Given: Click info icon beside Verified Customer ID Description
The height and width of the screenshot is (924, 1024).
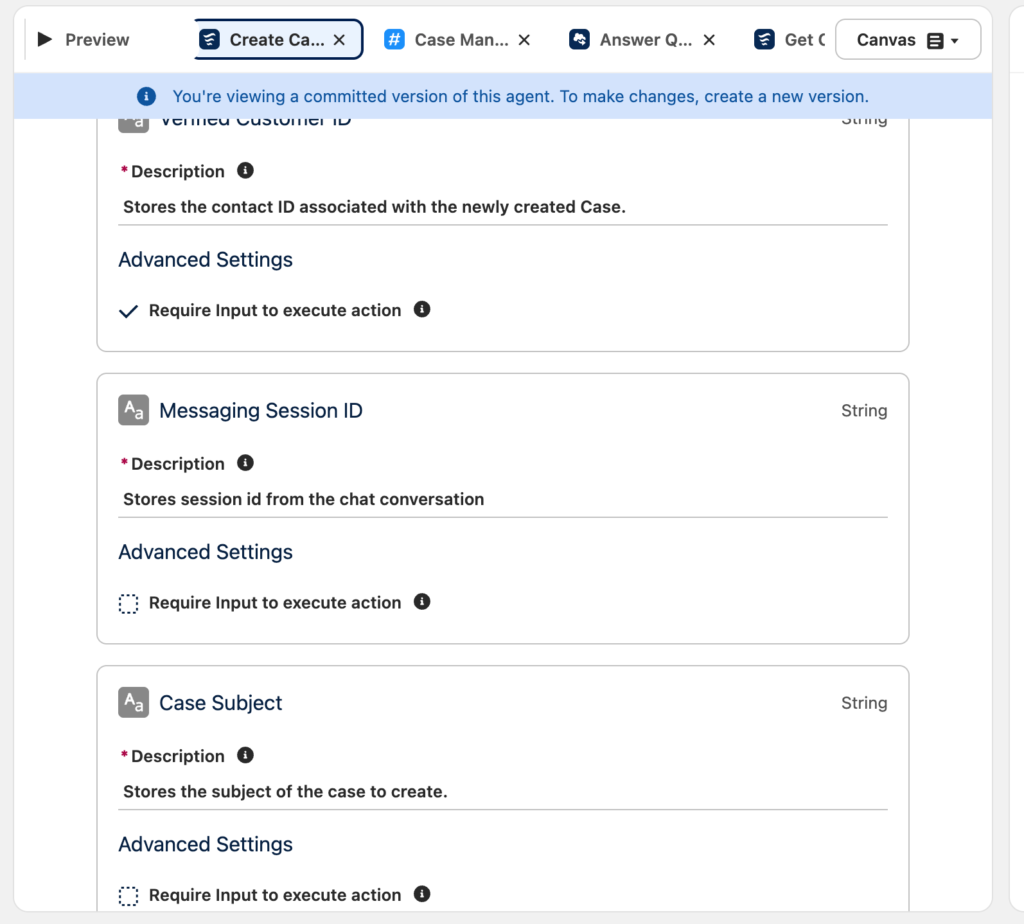Looking at the screenshot, I should point(245,171).
